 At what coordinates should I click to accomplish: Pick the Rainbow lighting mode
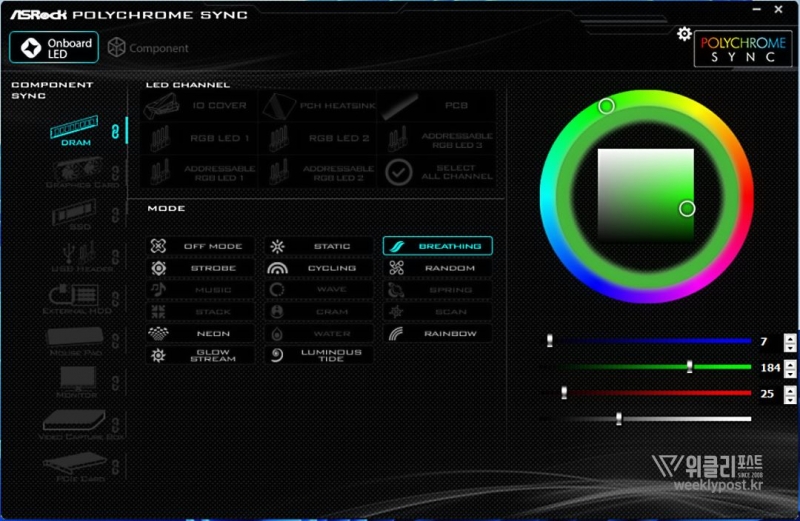point(438,333)
